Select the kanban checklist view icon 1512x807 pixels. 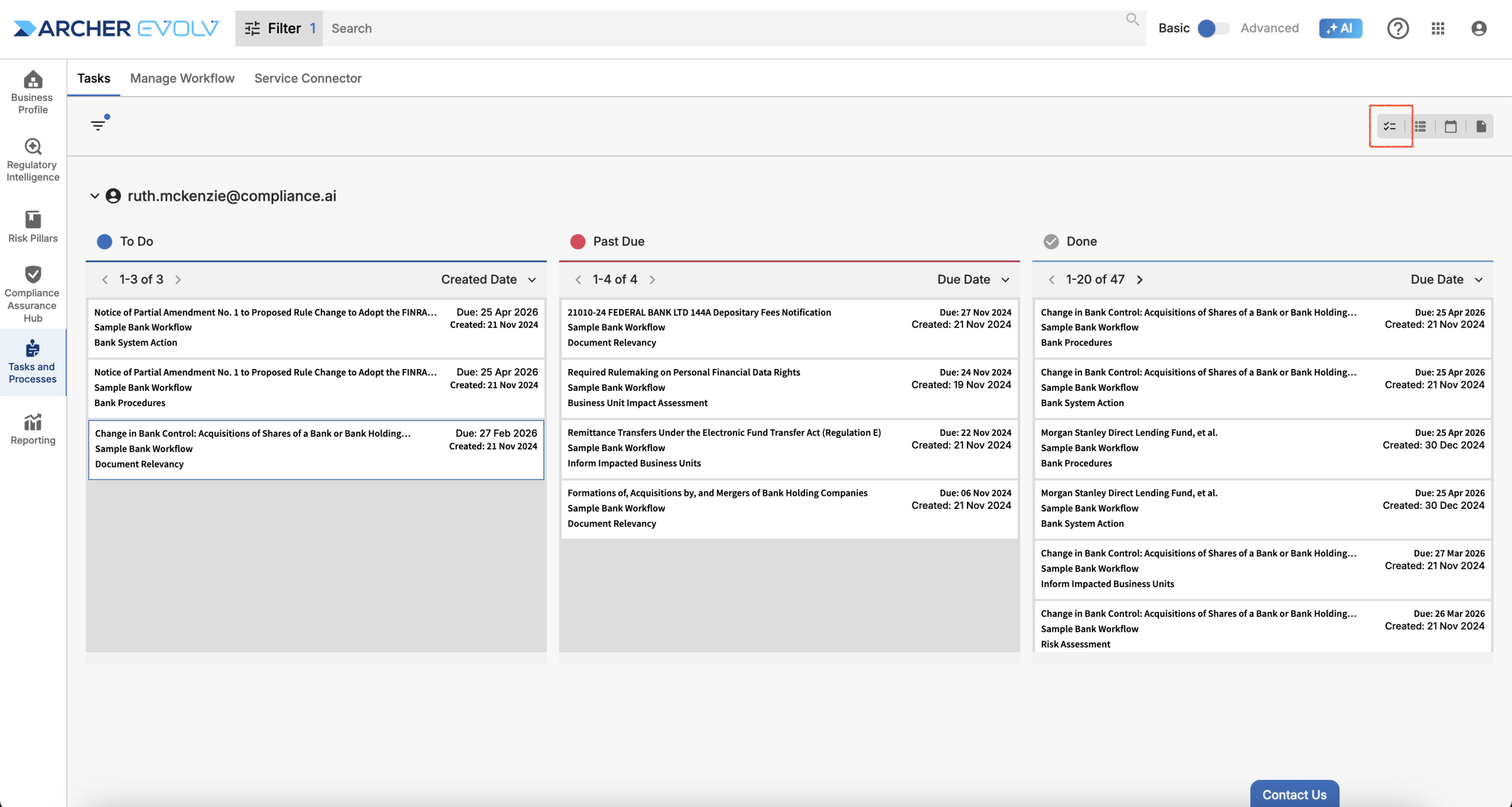click(1390, 126)
